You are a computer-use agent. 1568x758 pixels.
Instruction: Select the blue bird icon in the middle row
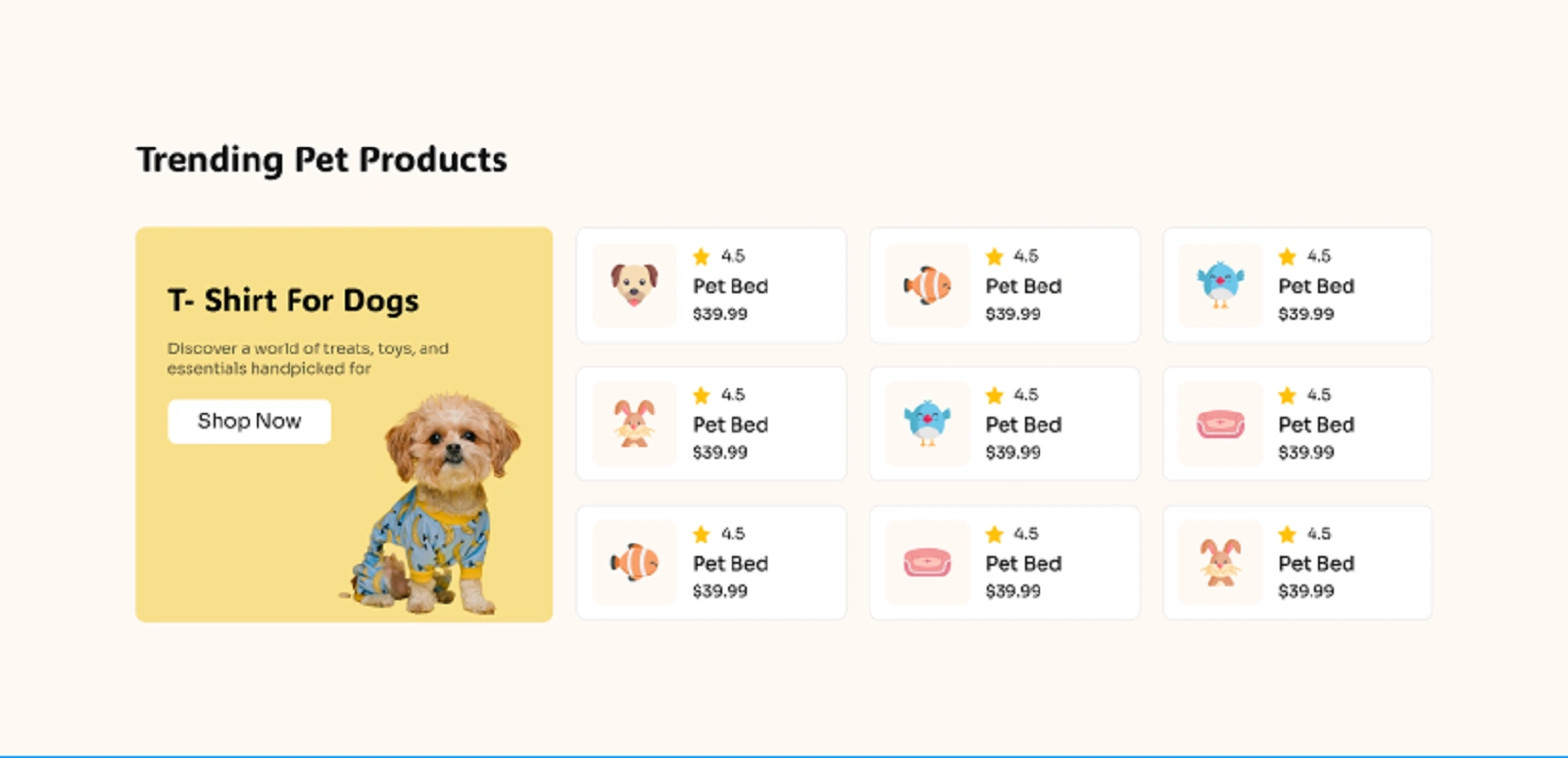[x=927, y=424]
